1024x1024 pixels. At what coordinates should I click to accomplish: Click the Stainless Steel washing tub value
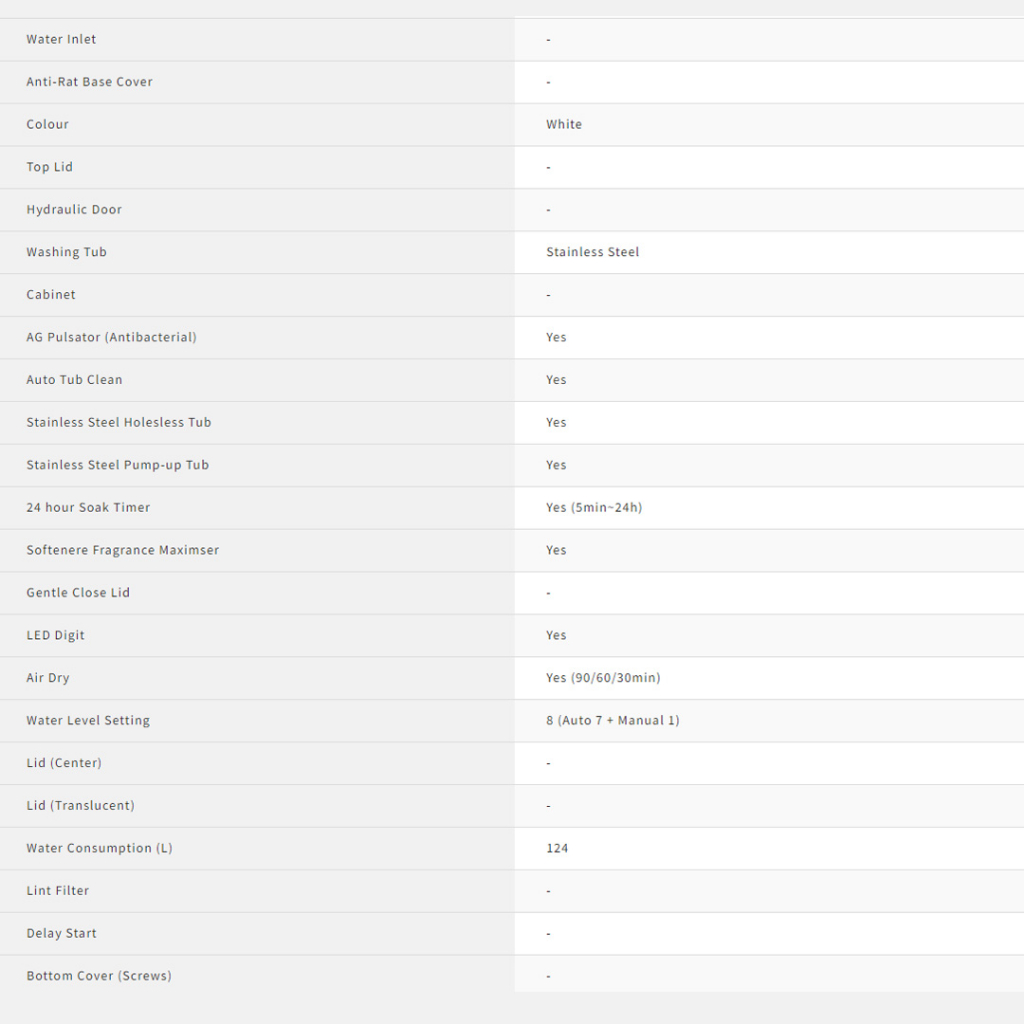tap(592, 252)
